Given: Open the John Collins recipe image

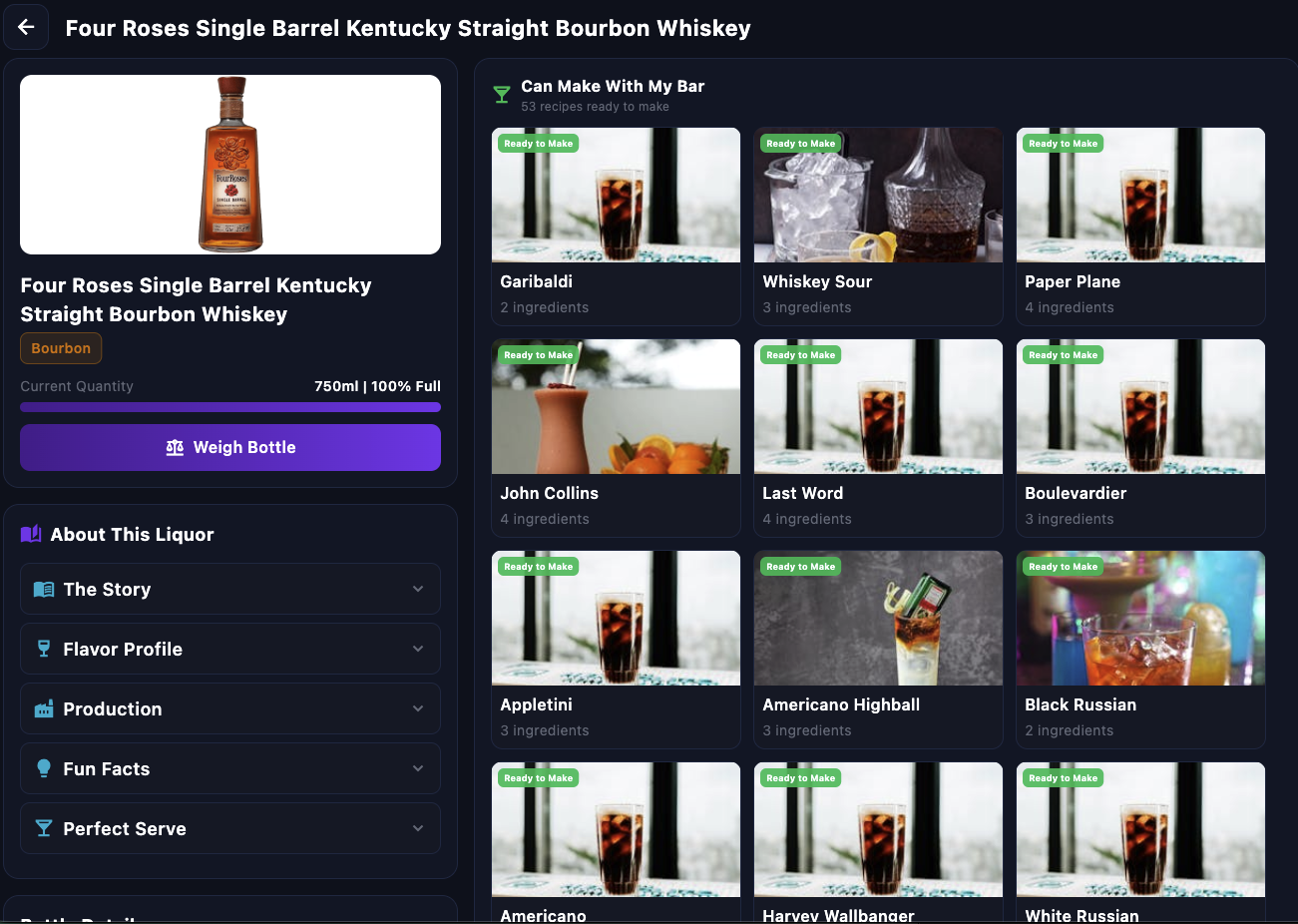Looking at the screenshot, I should [x=617, y=407].
